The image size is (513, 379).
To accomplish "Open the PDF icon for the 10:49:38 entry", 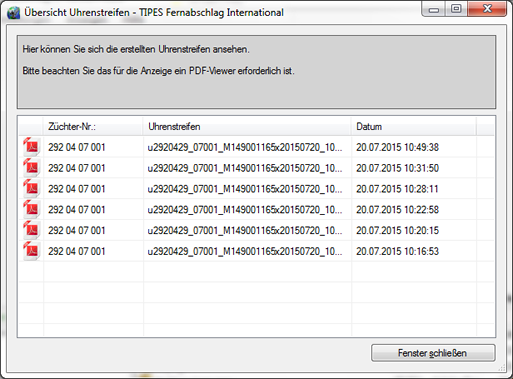I will click(x=32, y=147).
